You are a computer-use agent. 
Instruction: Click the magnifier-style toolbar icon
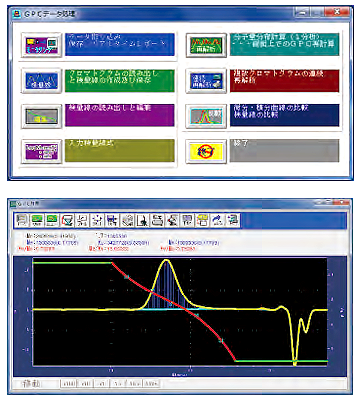click(x=172, y=220)
